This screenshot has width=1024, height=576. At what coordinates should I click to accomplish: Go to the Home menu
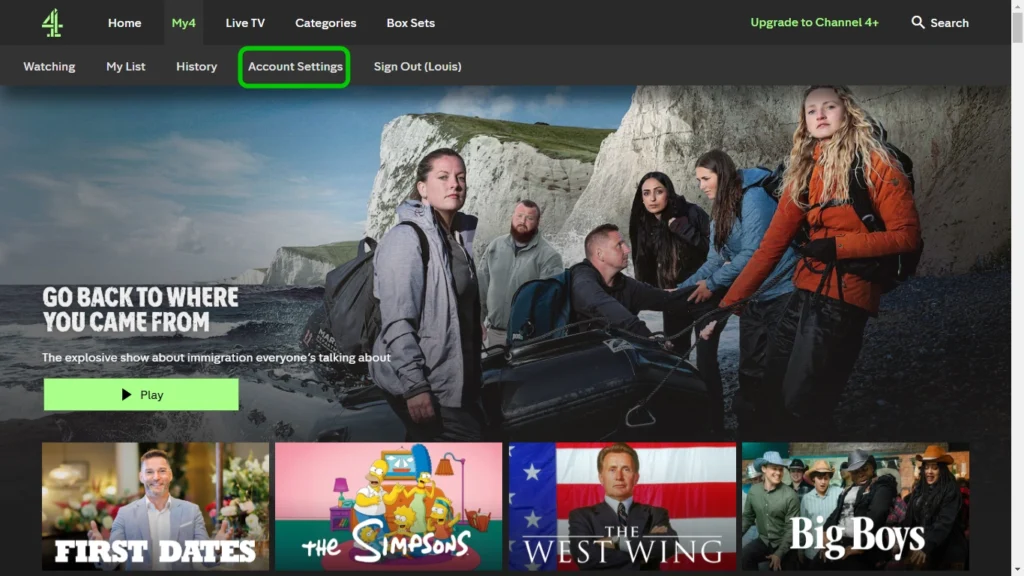click(x=124, y=23)
